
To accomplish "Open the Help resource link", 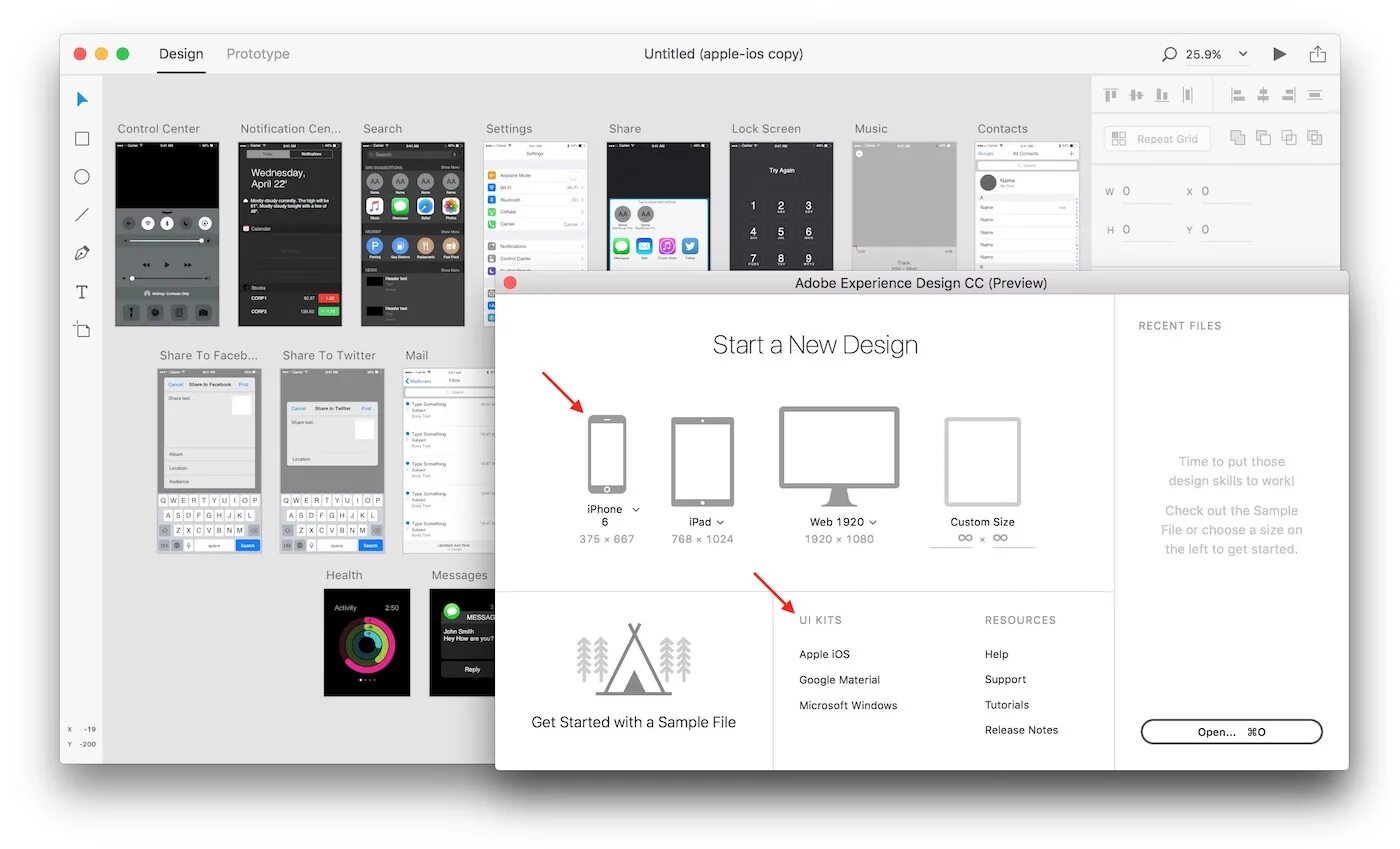I will coord(996,654).
